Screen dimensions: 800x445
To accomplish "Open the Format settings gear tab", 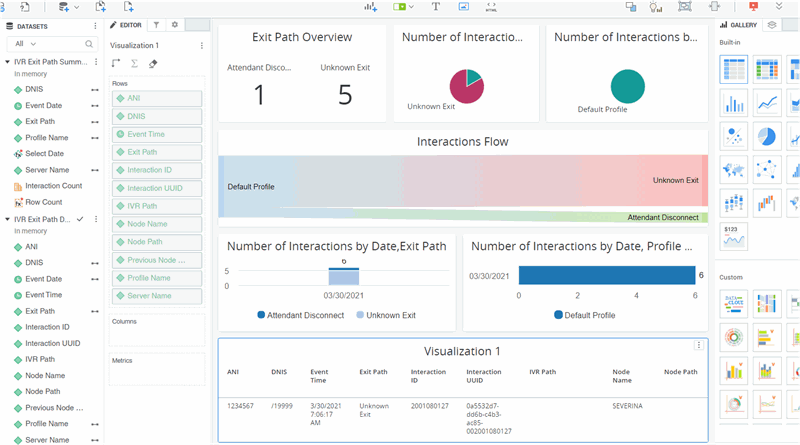I will (x=175, y=25).
